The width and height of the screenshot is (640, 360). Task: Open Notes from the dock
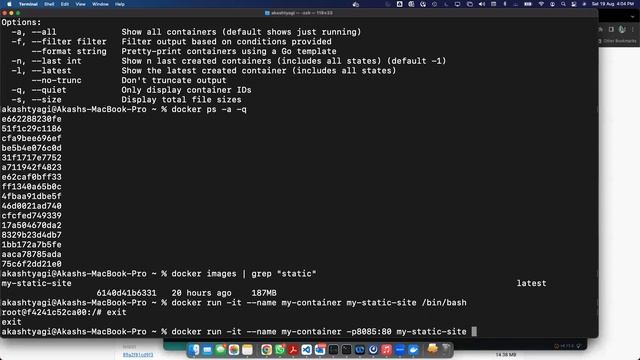(247, 350)
